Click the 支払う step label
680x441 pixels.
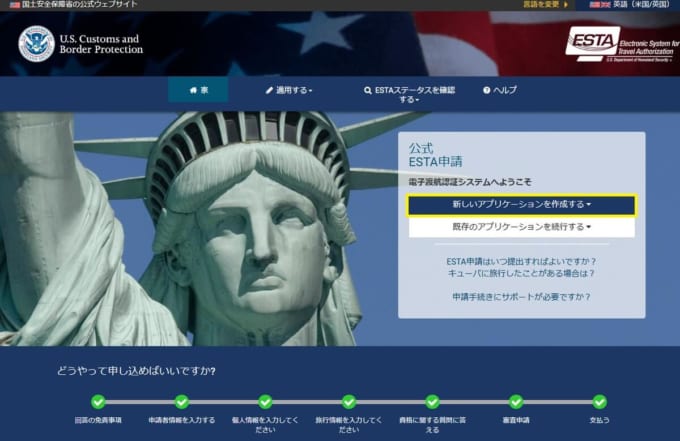tap(600, 420)
